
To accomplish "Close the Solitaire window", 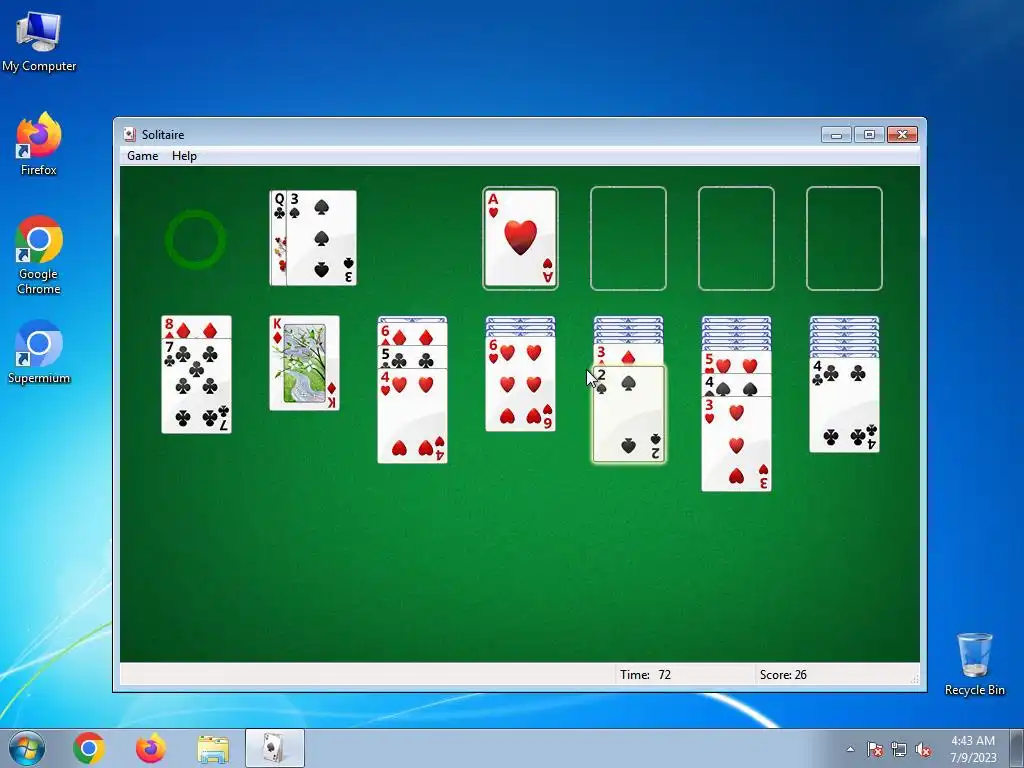I will click(x=903, y=135).
